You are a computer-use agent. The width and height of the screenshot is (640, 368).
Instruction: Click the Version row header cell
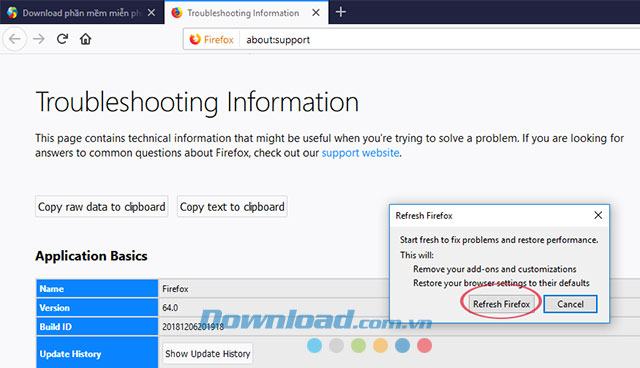[97, 308]
